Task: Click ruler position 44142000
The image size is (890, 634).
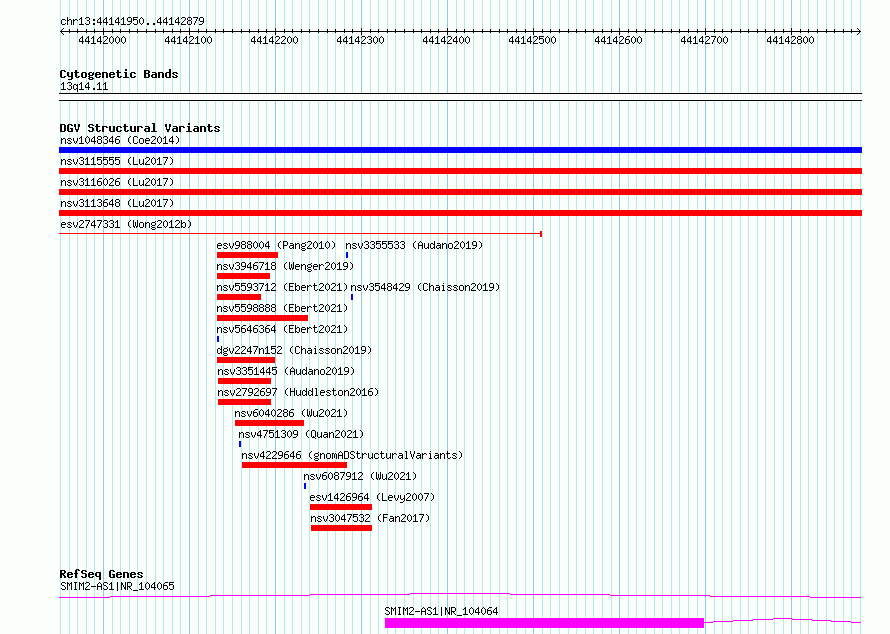Action: pyautogui.click(x=102, y=40)
